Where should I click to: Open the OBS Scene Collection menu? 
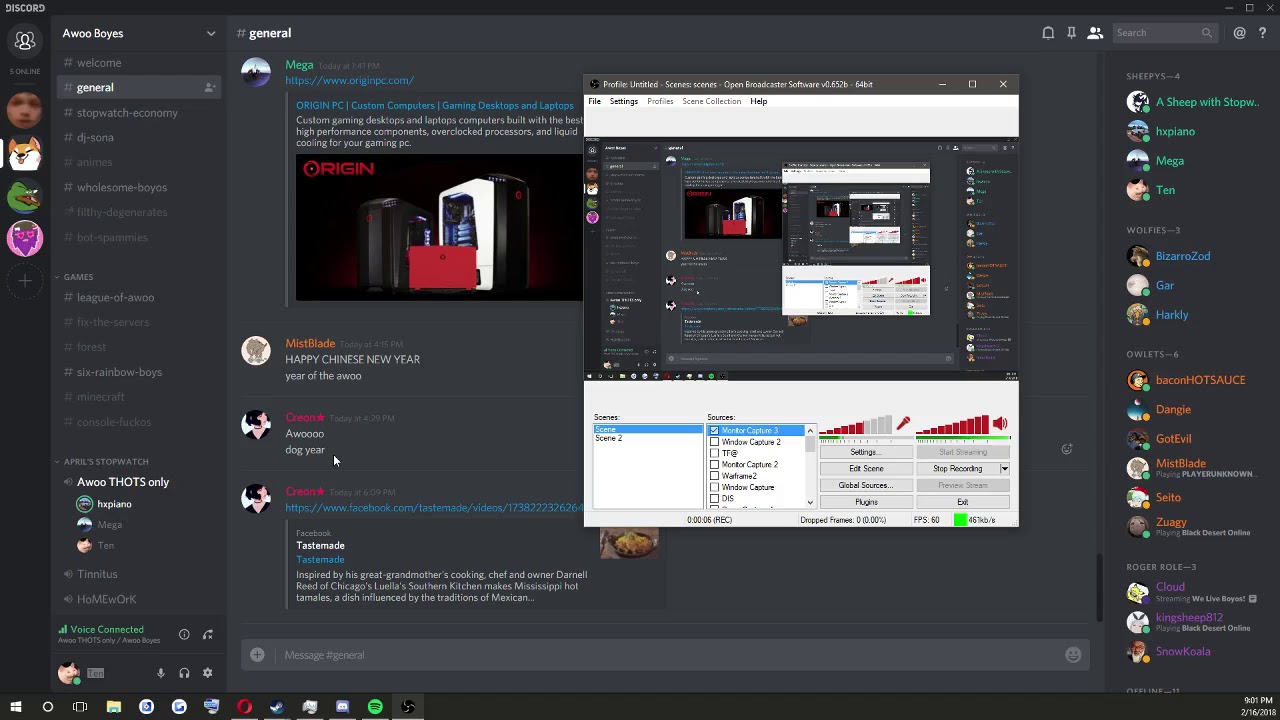pyautogui.click(x=711, y=101)
